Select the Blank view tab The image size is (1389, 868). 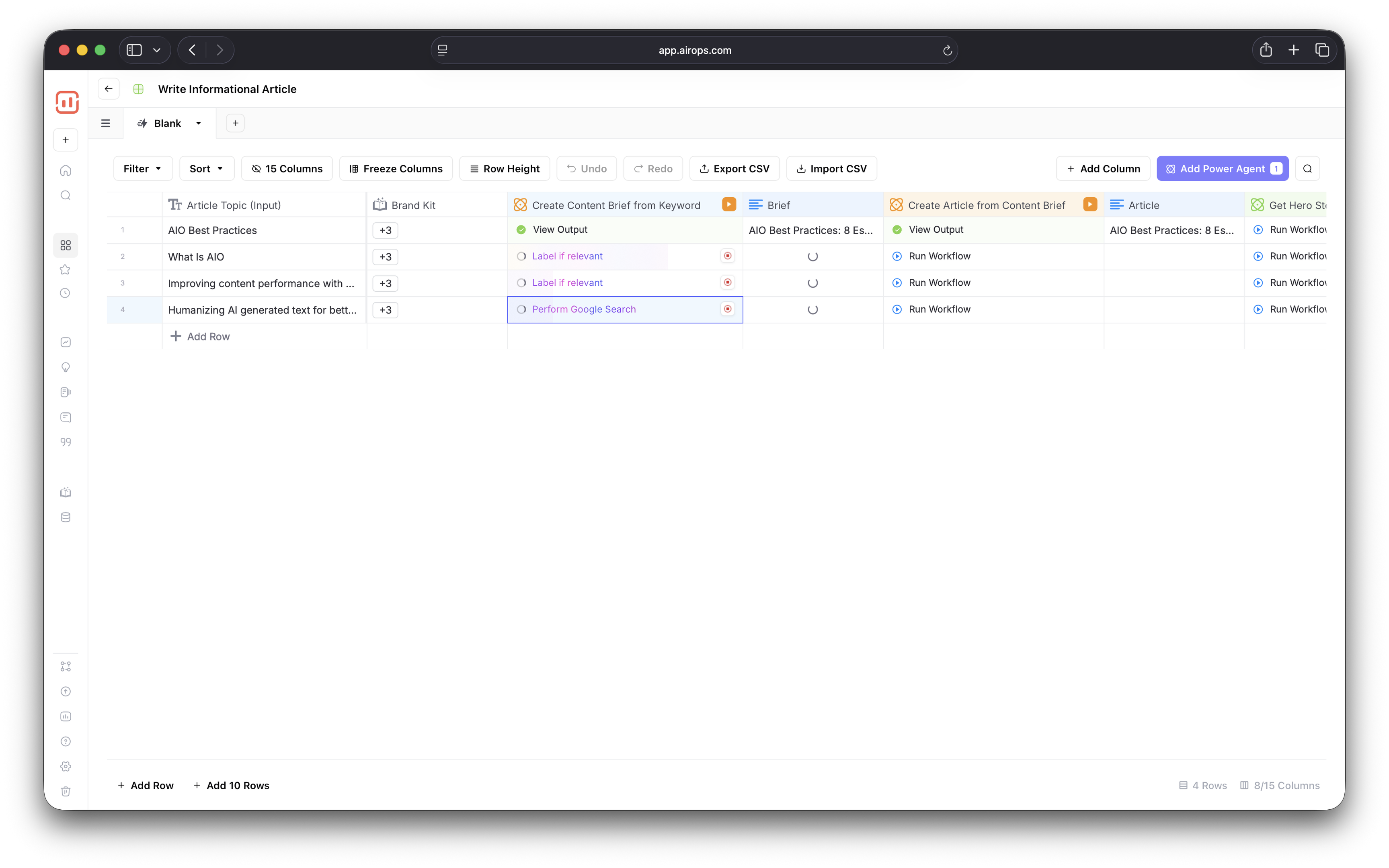coord(166,123)
